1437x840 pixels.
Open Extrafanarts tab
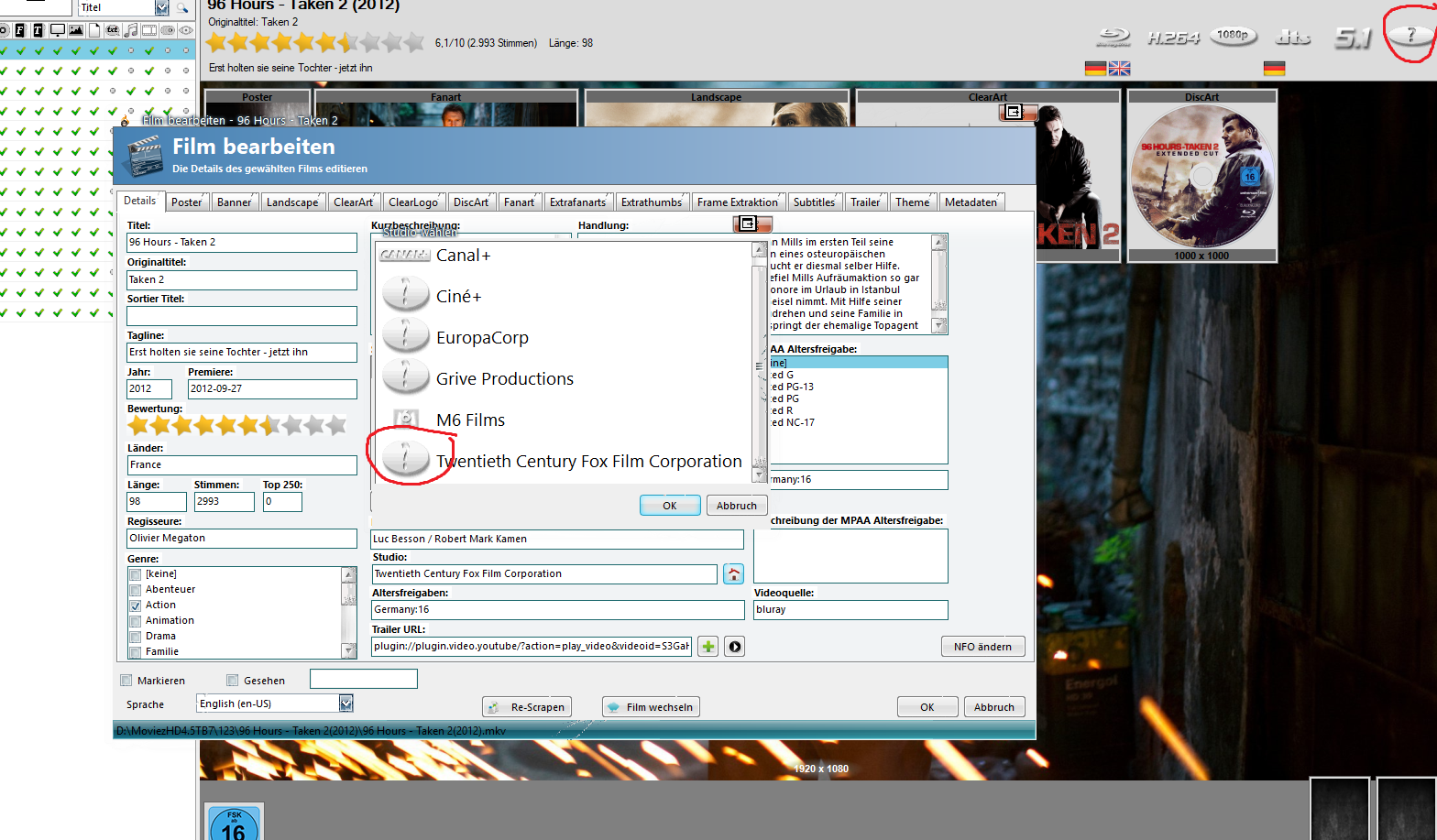pos(578,202)
